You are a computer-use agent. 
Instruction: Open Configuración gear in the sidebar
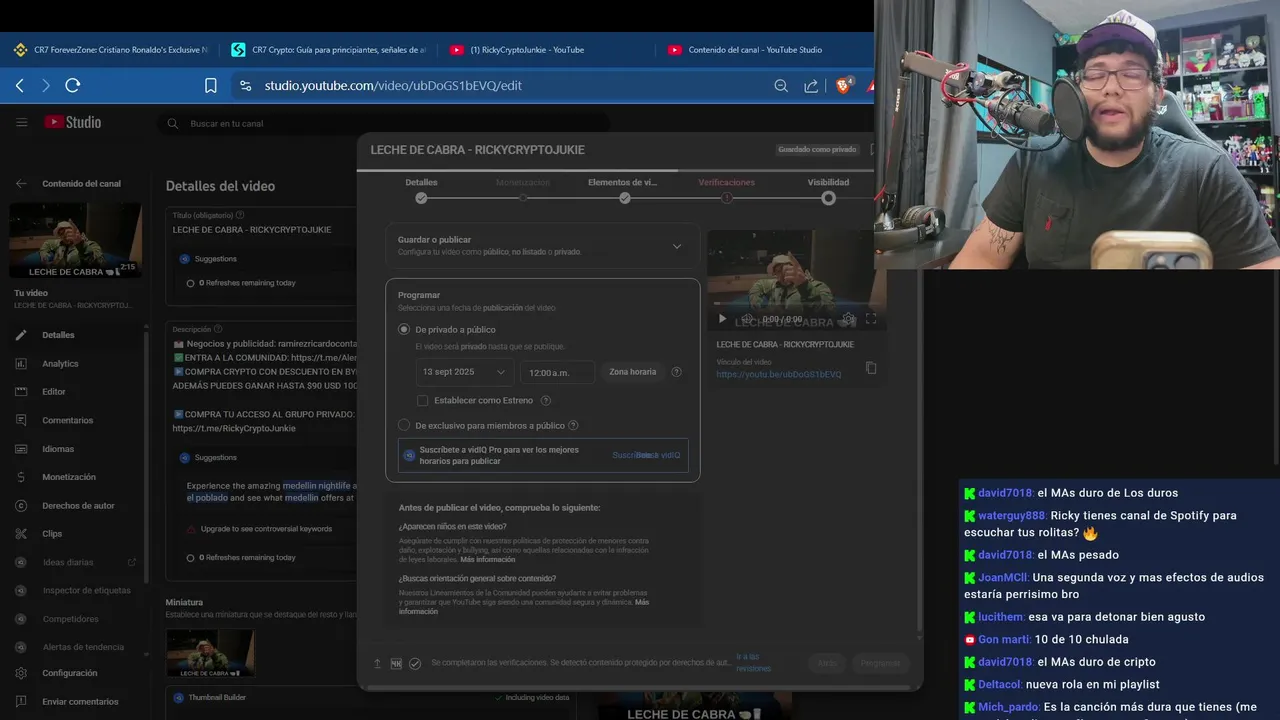(x=21, y=673)
